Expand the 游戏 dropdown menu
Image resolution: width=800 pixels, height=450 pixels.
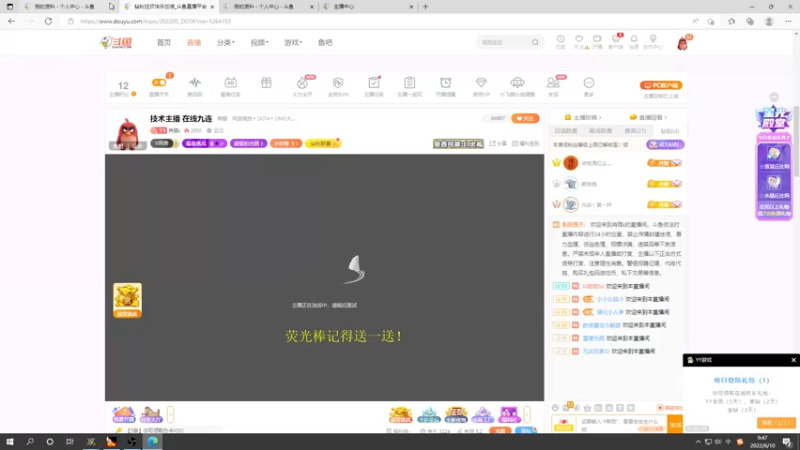293,42
